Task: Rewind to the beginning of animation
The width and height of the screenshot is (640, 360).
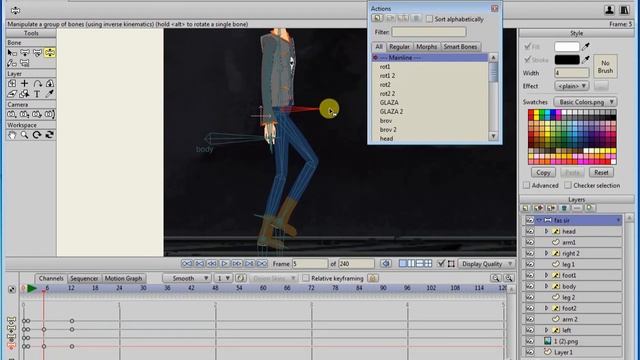Action: [187, 264]
